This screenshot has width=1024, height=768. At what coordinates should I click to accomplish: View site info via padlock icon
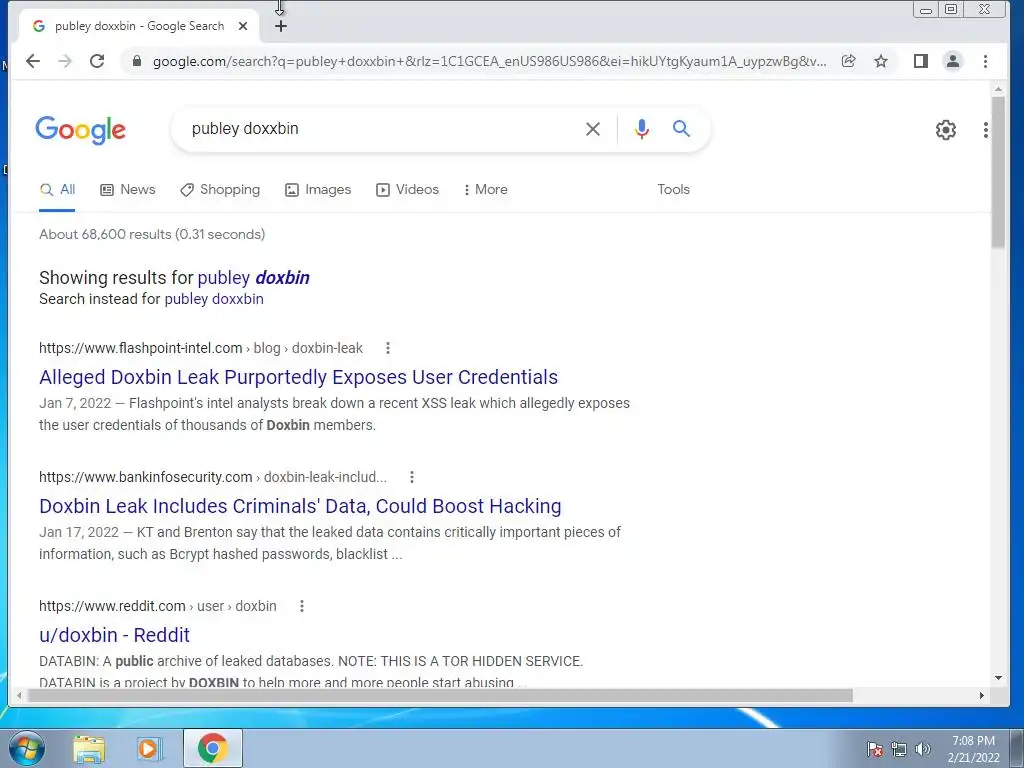point(136,61)
